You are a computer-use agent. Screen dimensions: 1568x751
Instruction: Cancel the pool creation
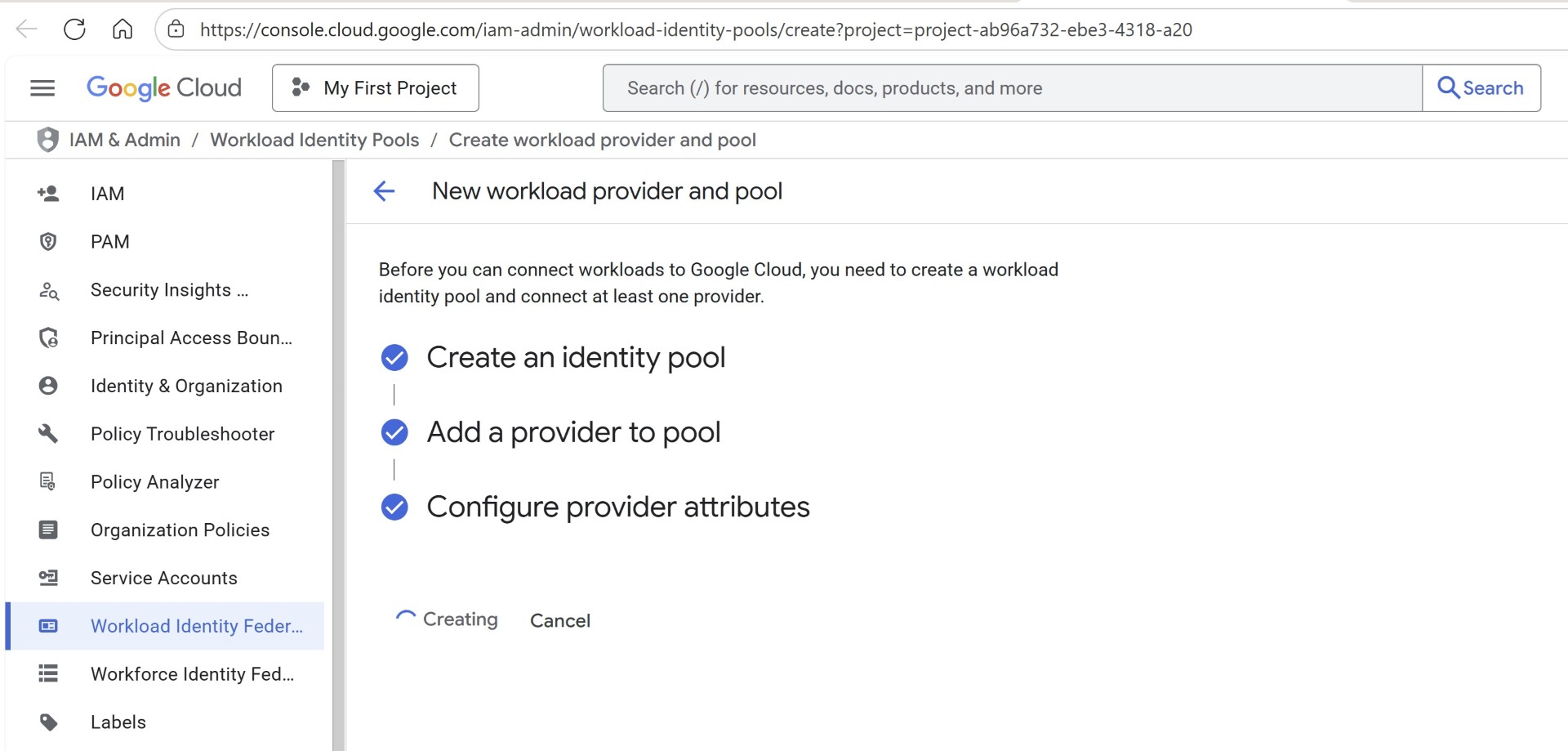tap(560, 620)
